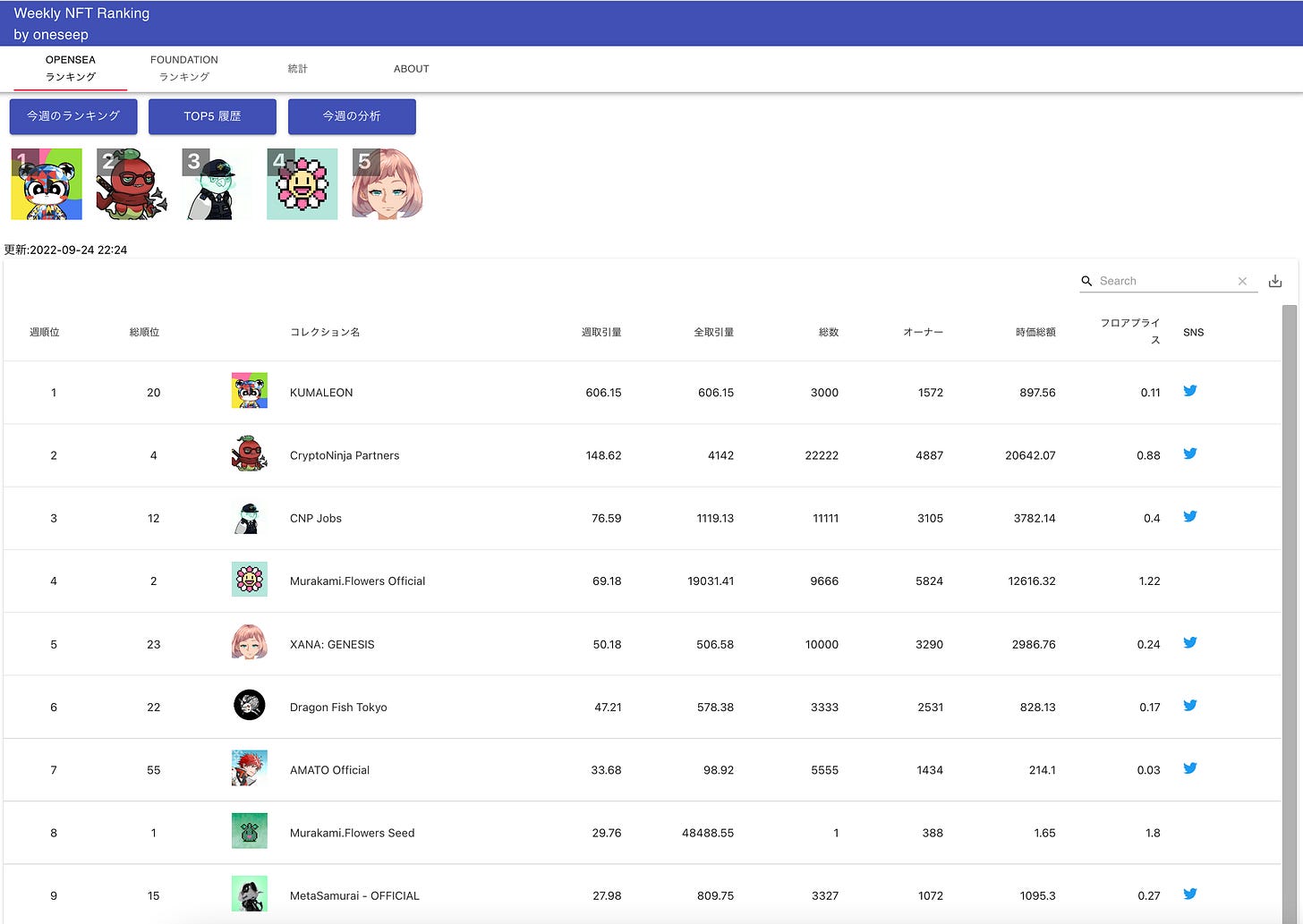Open Twitter link for XANA: GENESIS
The height and width of the screenshot is (924, 1303).
coord(1190,642)
